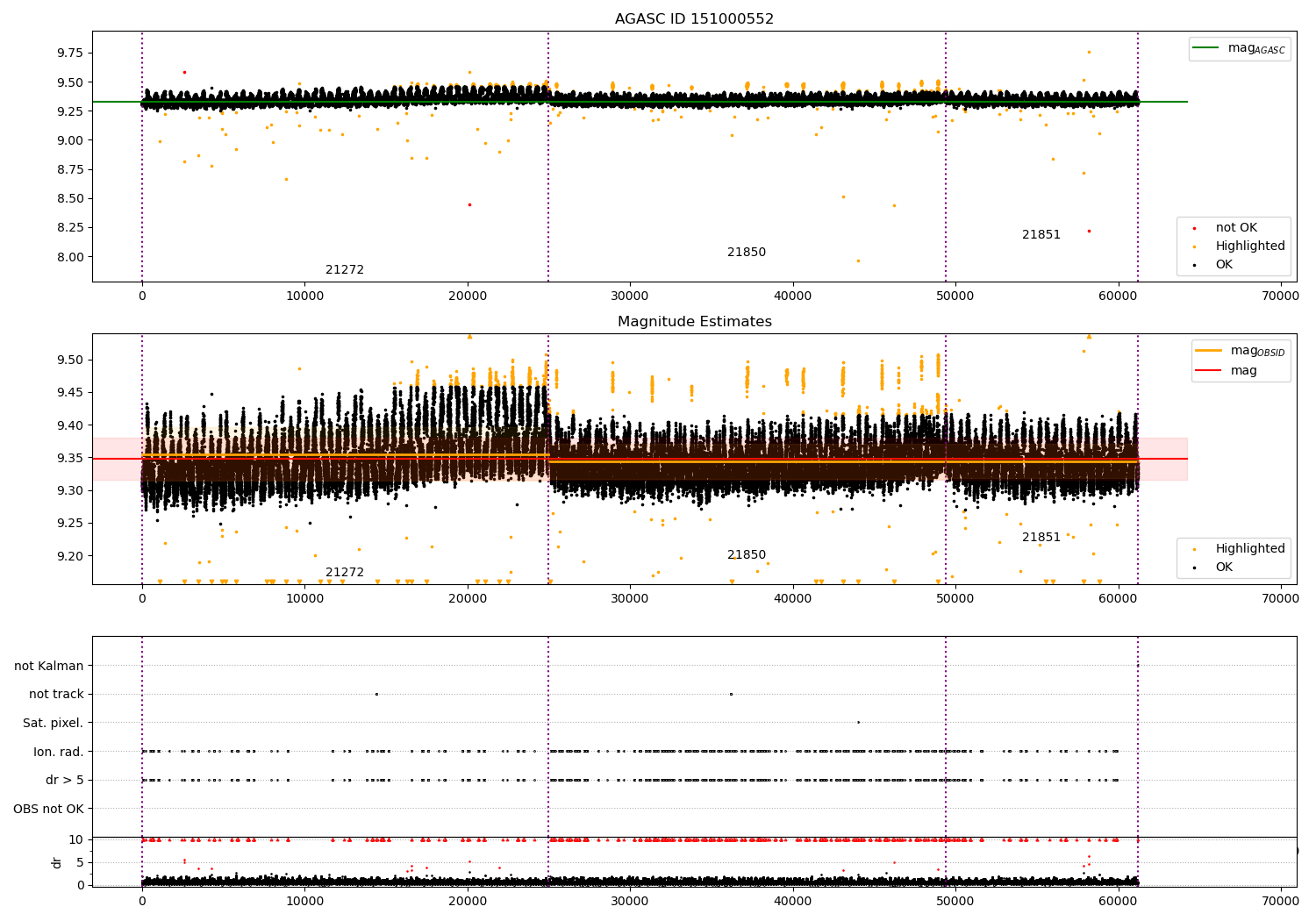1316x921 pixels.
Task: Click 'OK' legend entry in Magnitude Estimates plot
Action: pos(1223,568)
